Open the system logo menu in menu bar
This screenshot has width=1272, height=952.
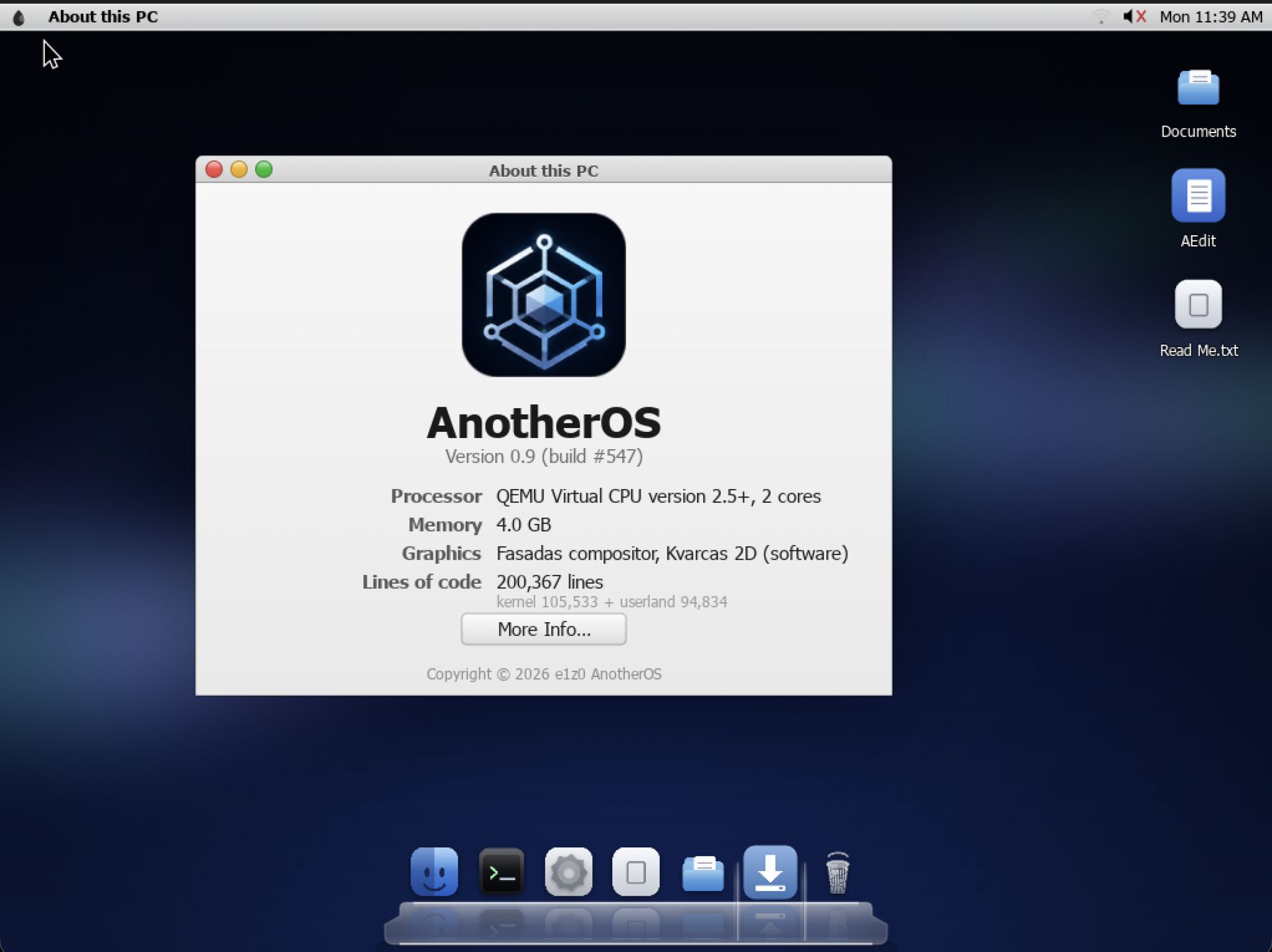19,17
